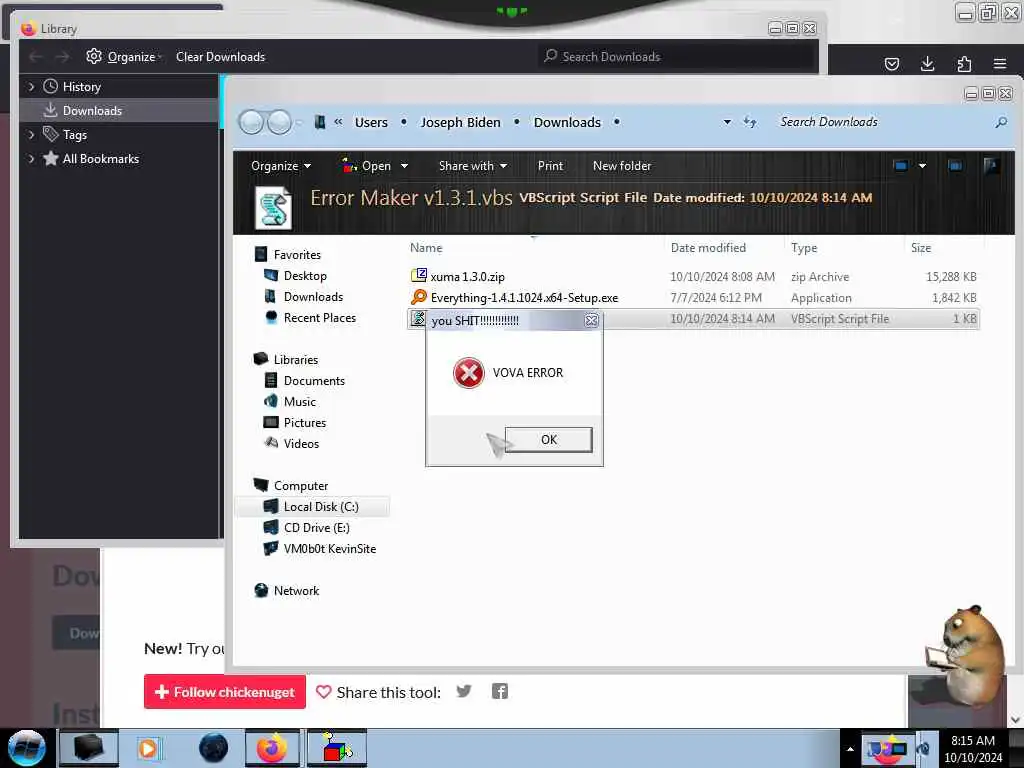Open the Pictures library

coord(305,423)
